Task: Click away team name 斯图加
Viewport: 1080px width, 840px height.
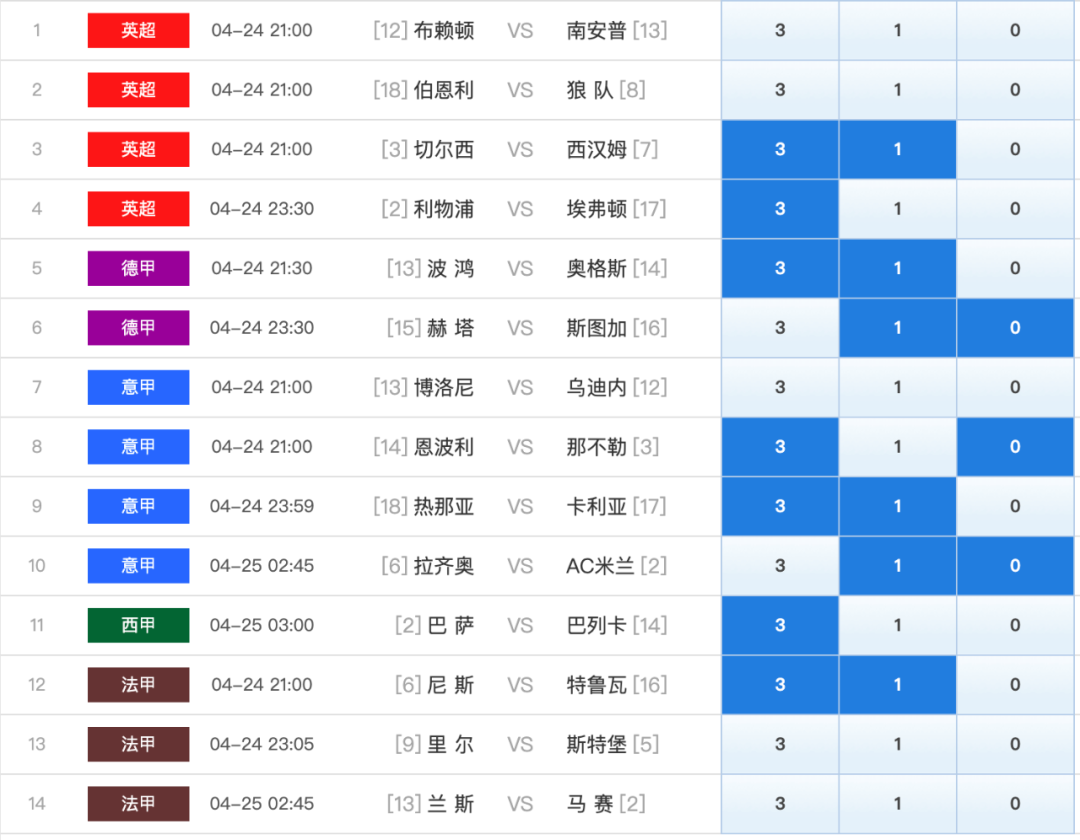Action: tap(596, 328)
